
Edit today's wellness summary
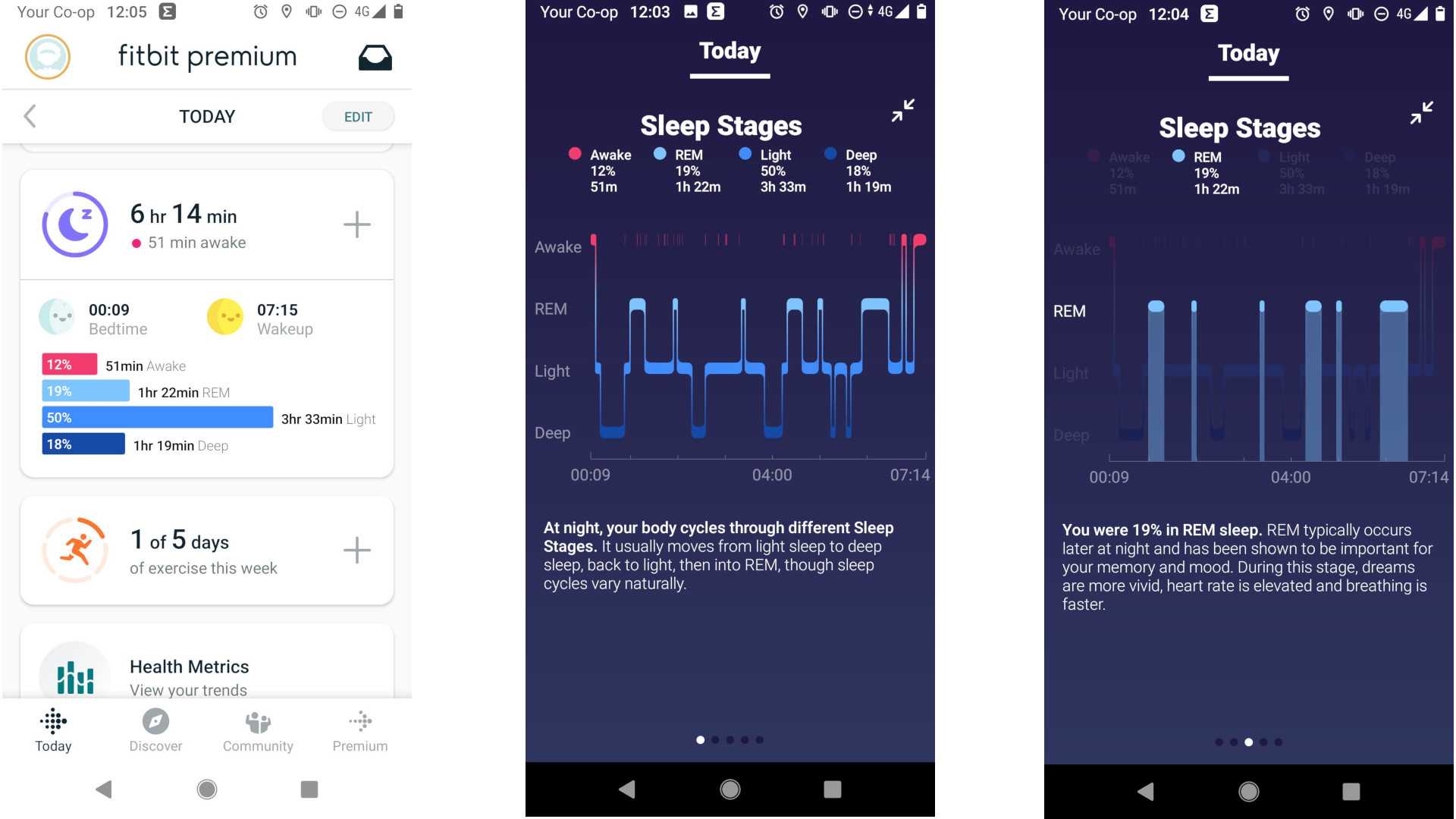(358, 117)
